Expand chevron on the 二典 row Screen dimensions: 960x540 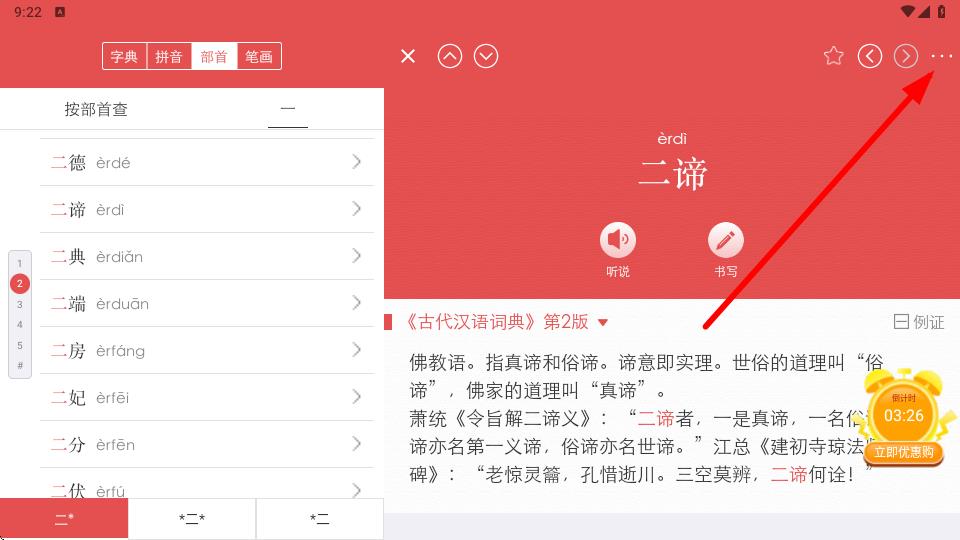(356, 256)
